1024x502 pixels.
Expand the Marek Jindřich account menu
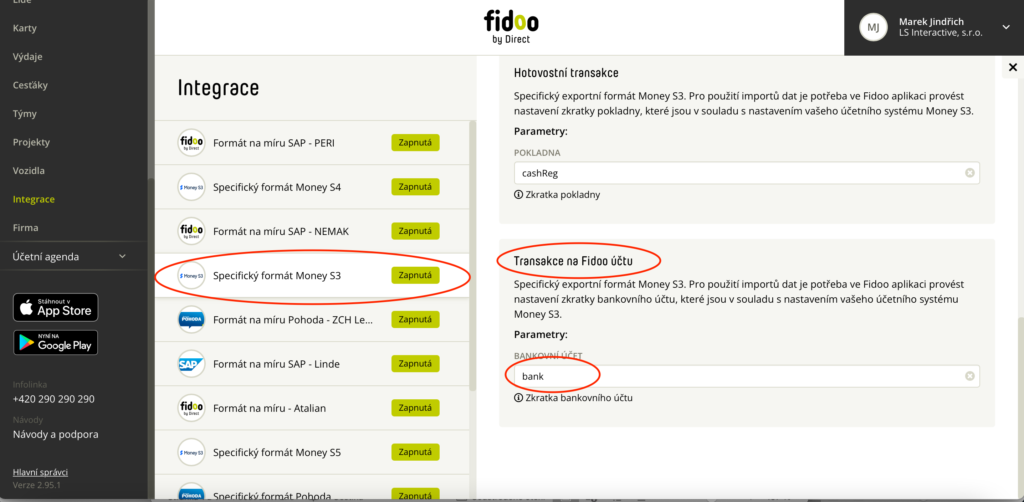(x=1005, y=27)
